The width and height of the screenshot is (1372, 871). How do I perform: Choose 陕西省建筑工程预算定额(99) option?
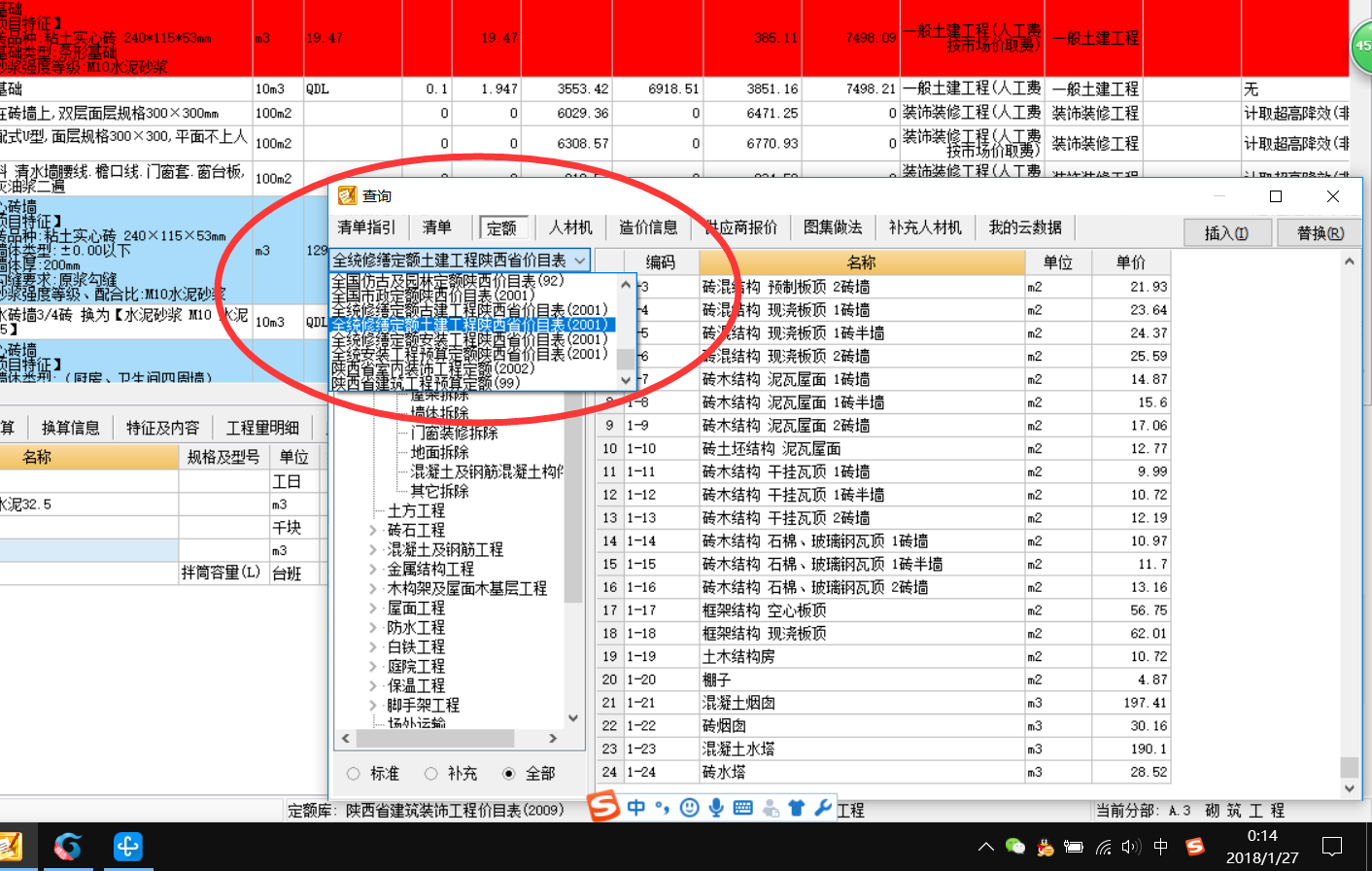pyautogui.click(x=426, y=383)
